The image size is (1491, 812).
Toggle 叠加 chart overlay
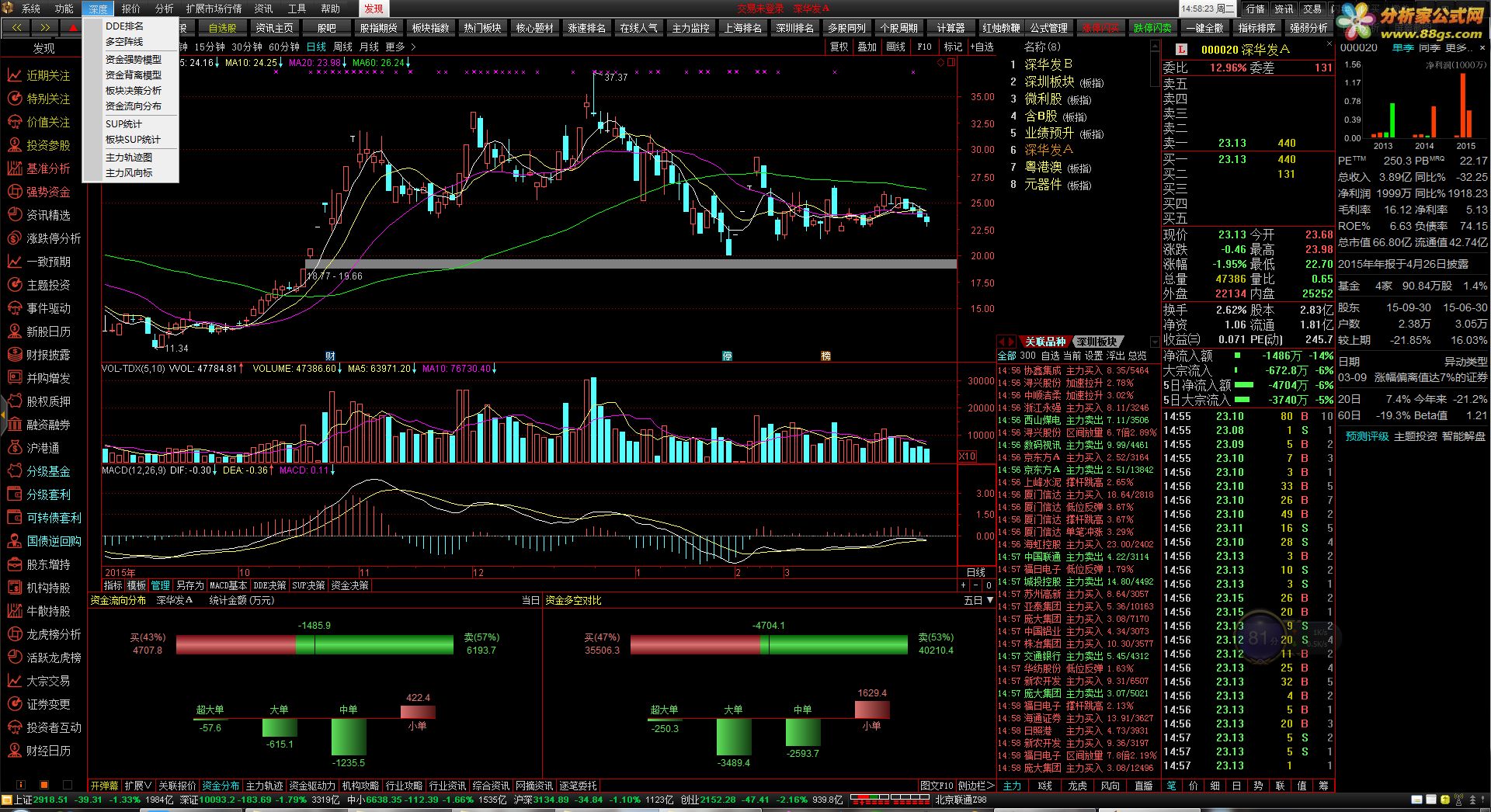click(x=867, y=47)
